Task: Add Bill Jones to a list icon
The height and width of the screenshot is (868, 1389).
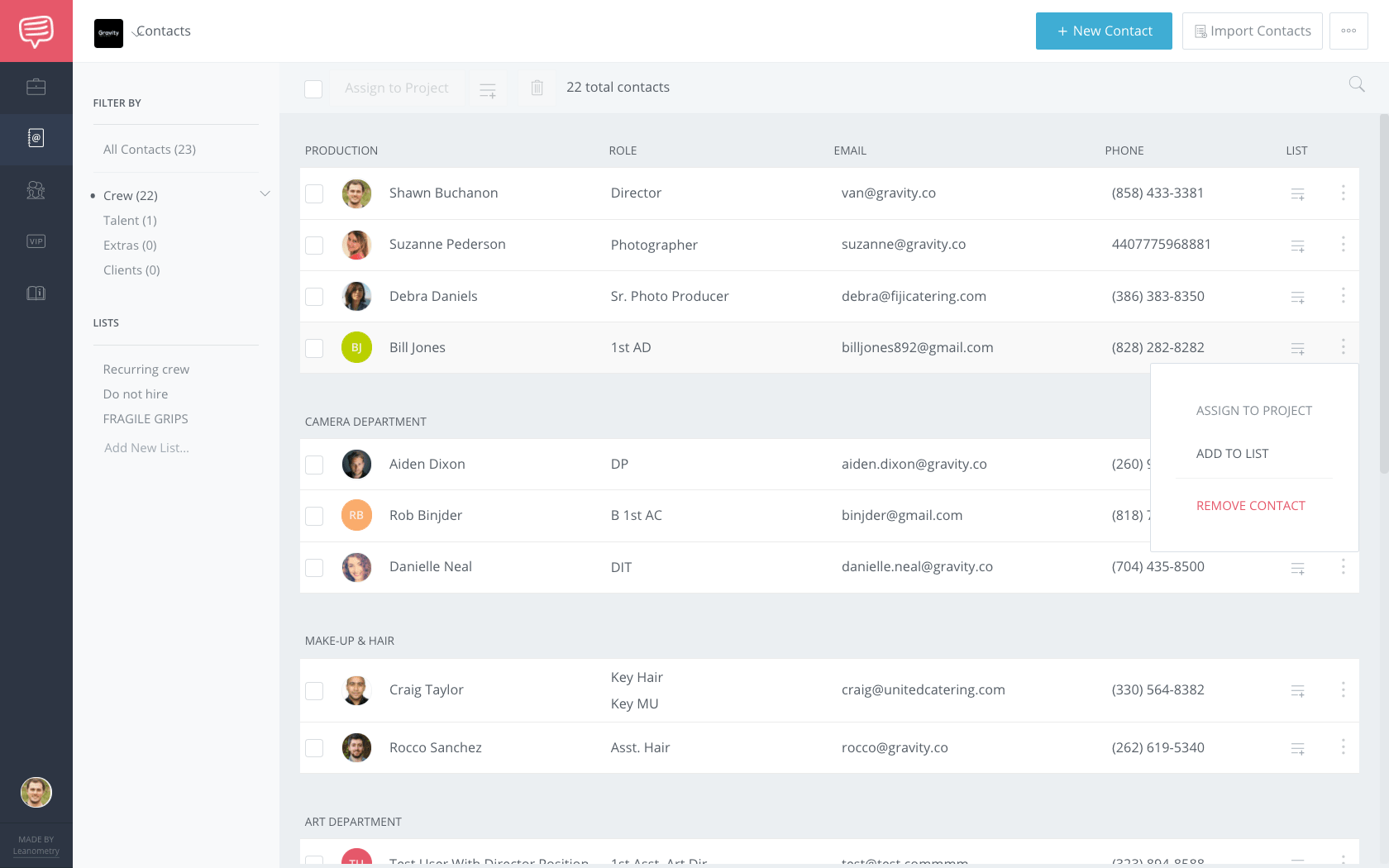Action: (x=1298, y=349)
